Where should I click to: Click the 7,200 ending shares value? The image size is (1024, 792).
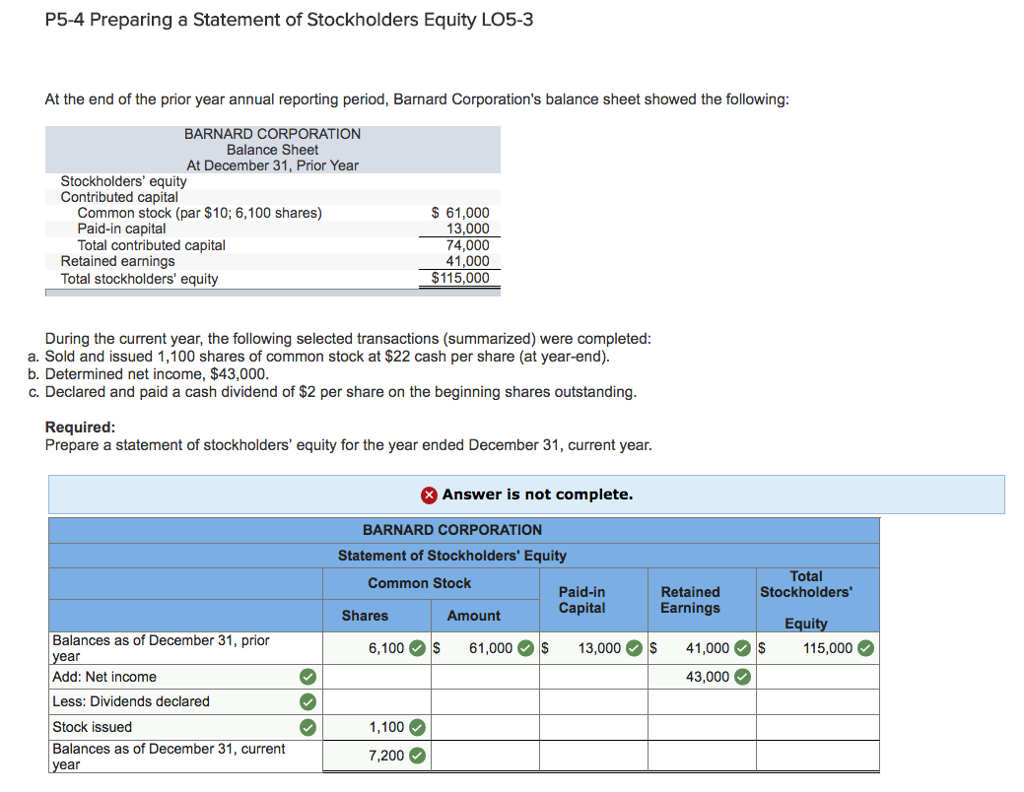(386, 756)
